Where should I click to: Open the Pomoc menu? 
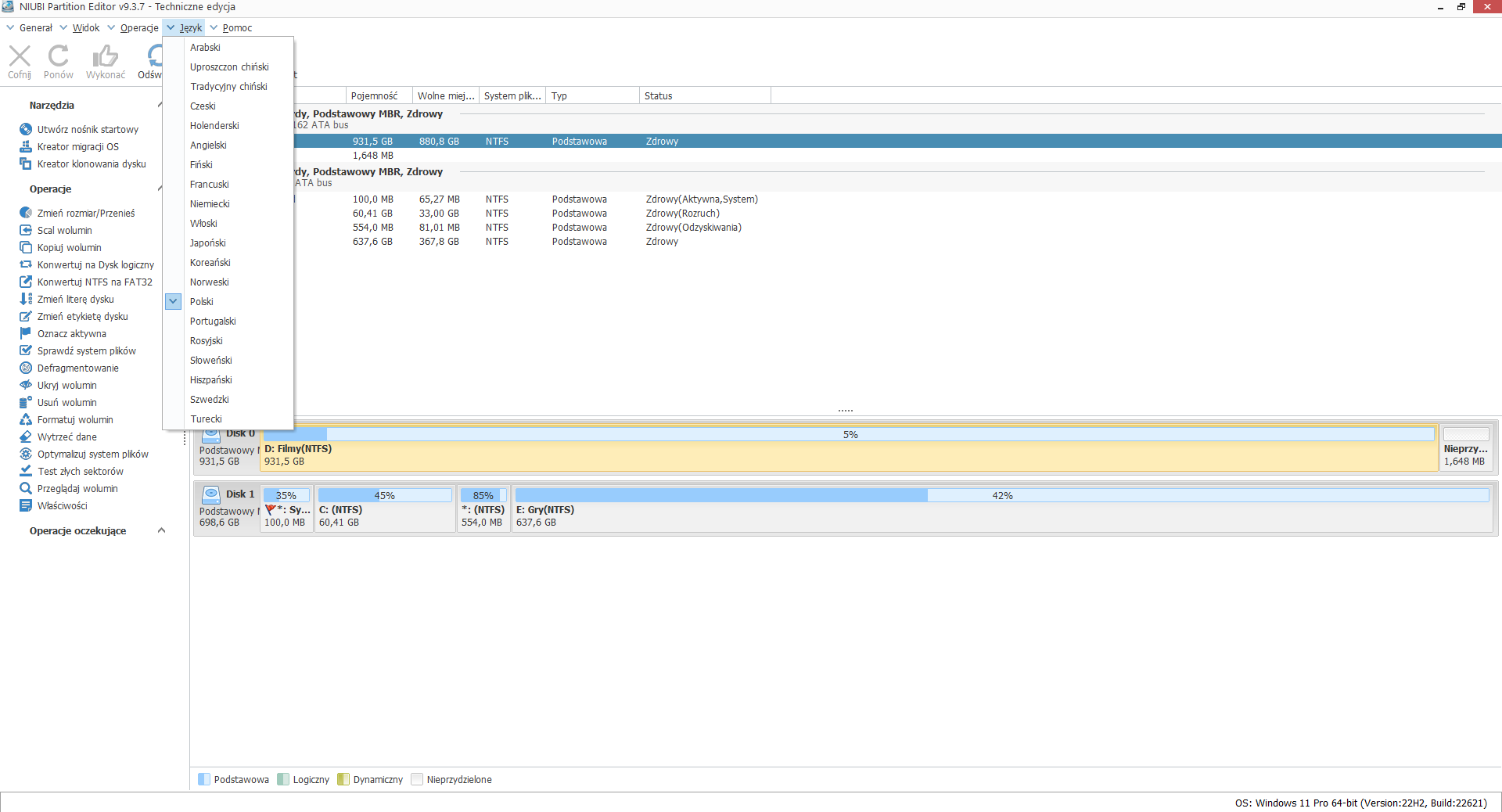(x=231, y=27)
